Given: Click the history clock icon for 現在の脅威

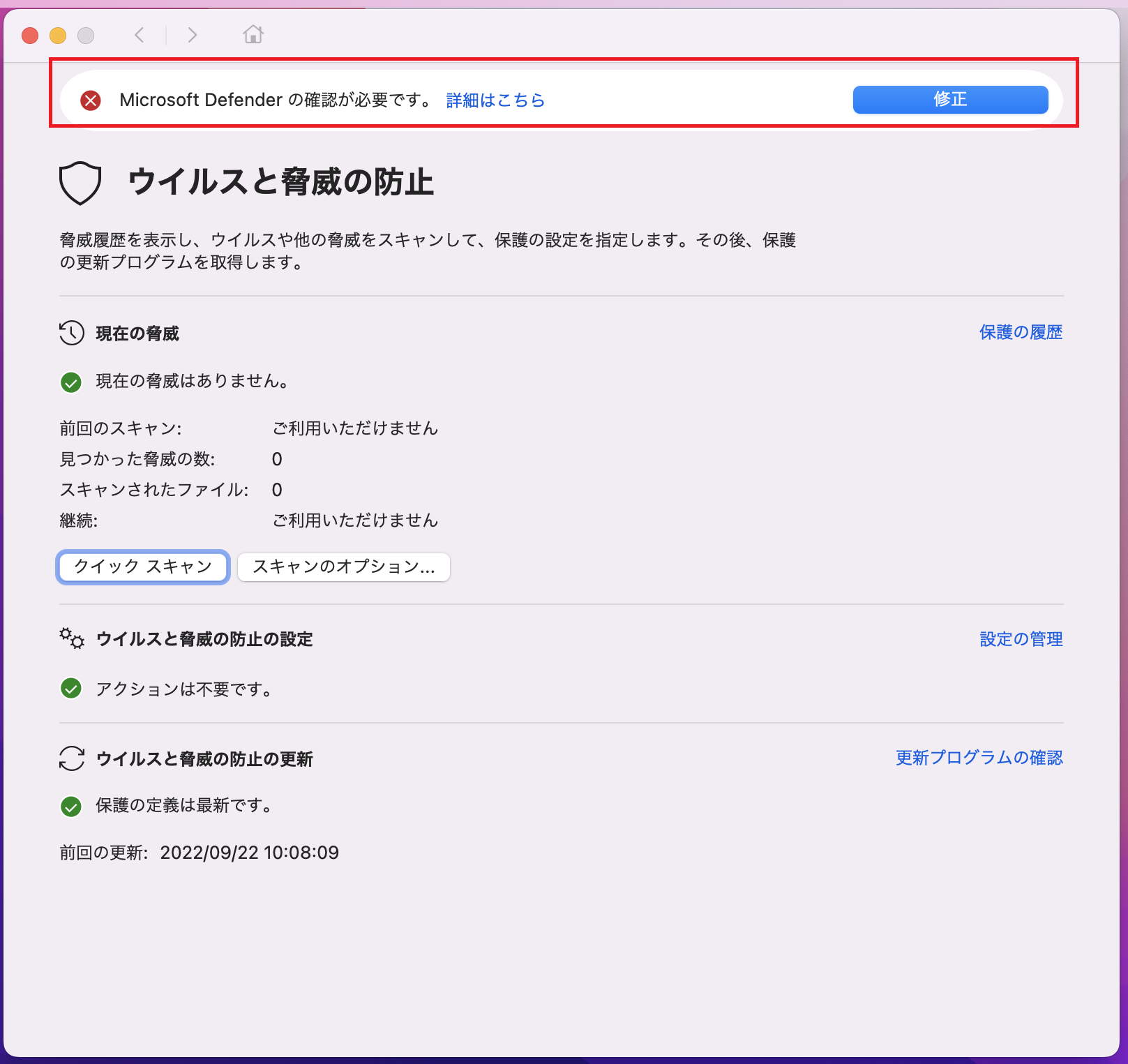Looking at the screenshot, I should tap(72, 334).
